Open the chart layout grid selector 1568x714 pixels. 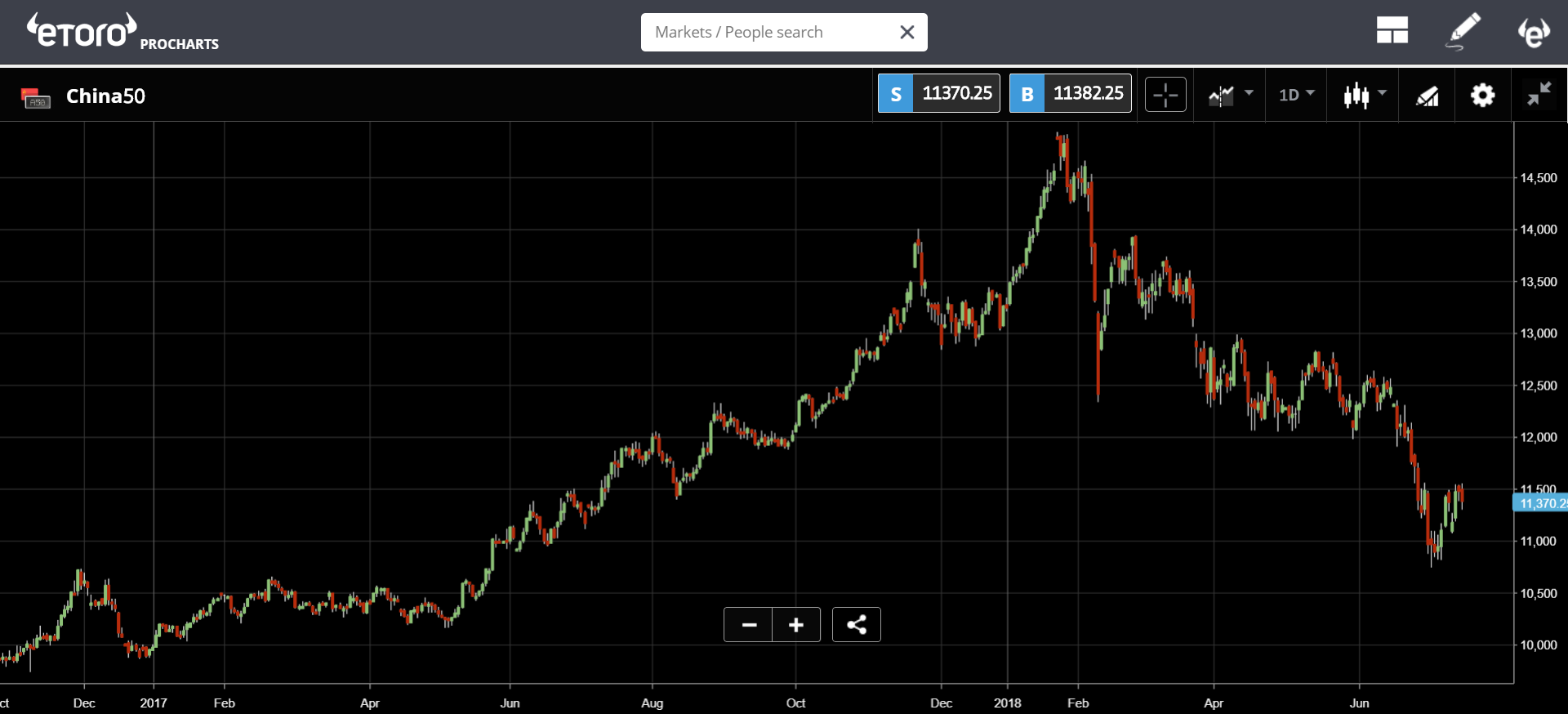[x=1392, y=31]
